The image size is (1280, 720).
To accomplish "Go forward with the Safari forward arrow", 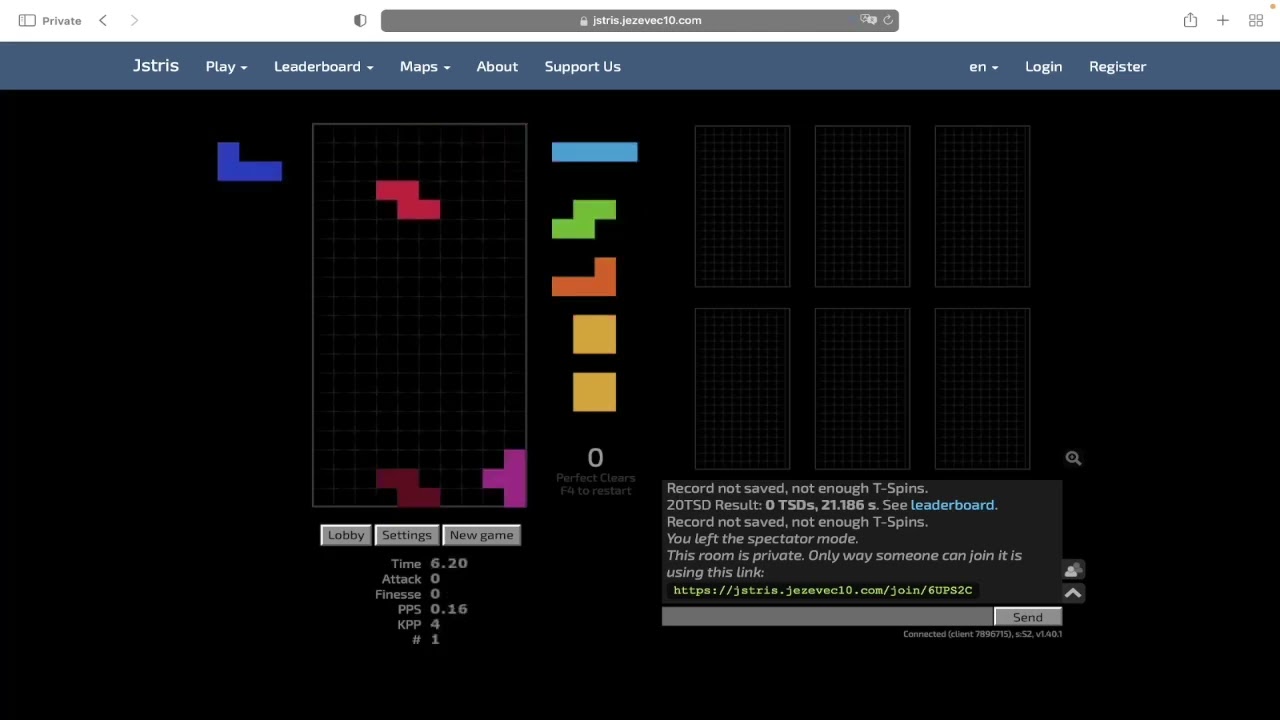I will (x=134, y=20).
